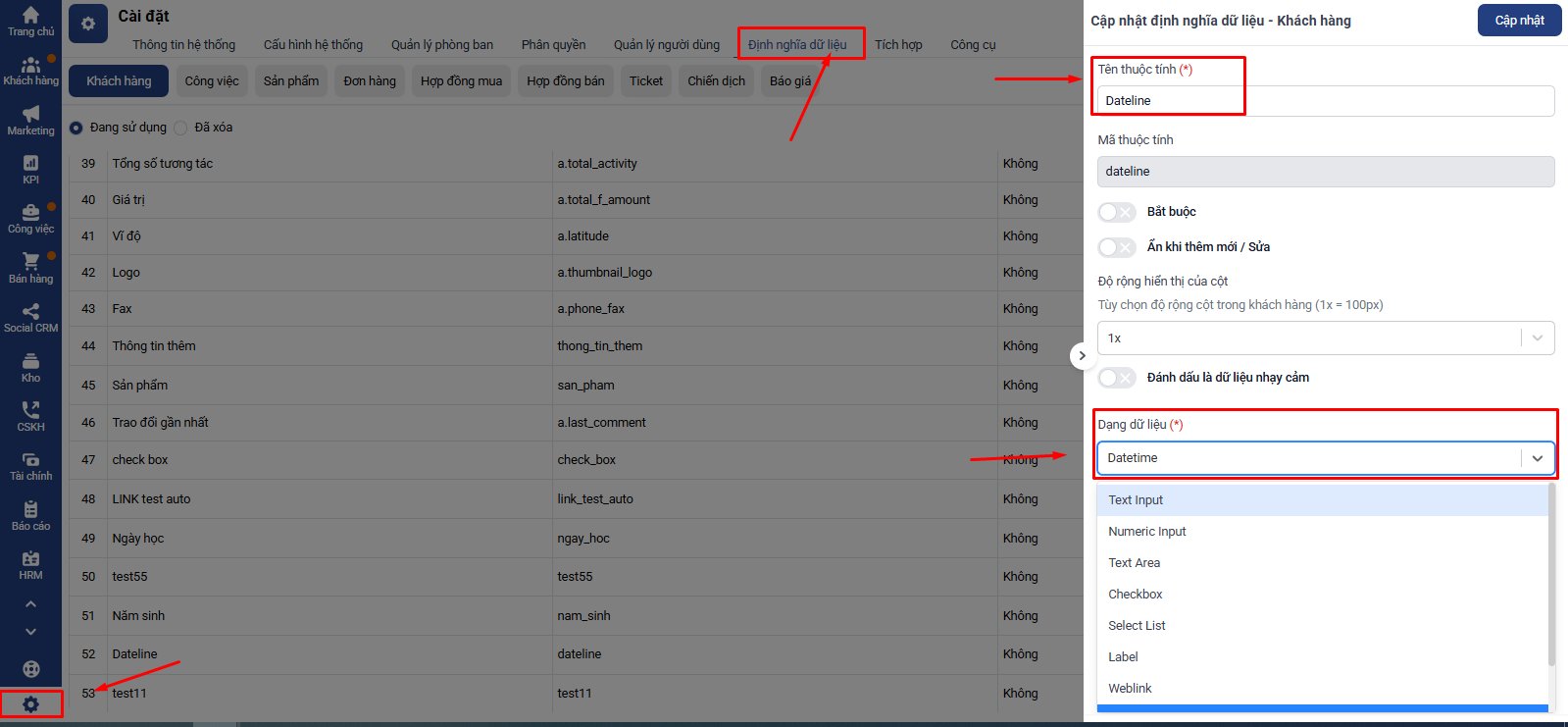Image resolution: width=1568 pixels, height=727 pixels.
Task: Switch to the Phân quyền tab
Action: point(553,45)
